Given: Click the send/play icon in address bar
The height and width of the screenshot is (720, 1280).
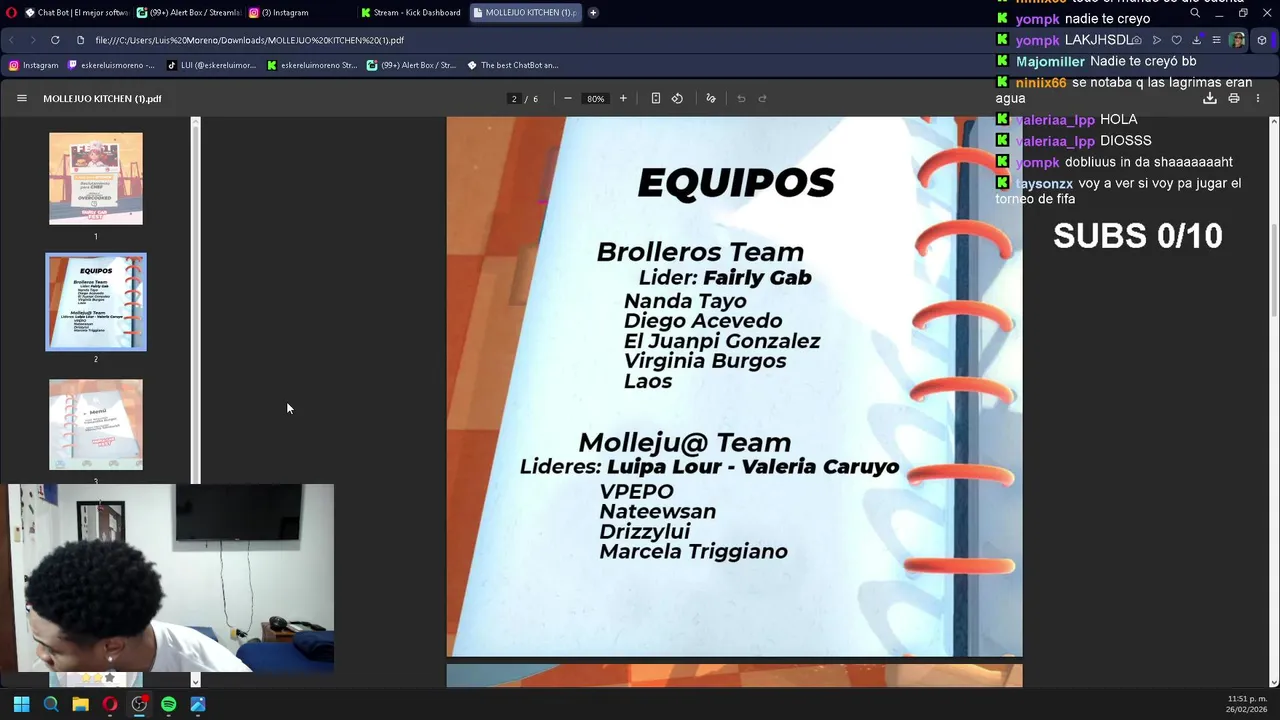Looking at the screenshot, I should coord(1156,40).
